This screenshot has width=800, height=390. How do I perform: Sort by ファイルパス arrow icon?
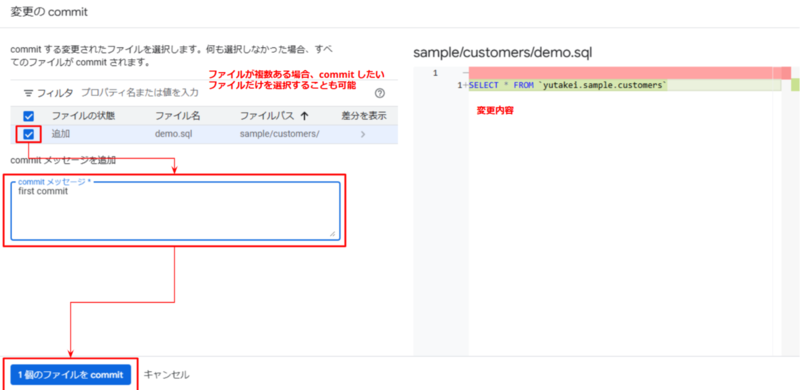pyautogui.click(x=305, y=116)
